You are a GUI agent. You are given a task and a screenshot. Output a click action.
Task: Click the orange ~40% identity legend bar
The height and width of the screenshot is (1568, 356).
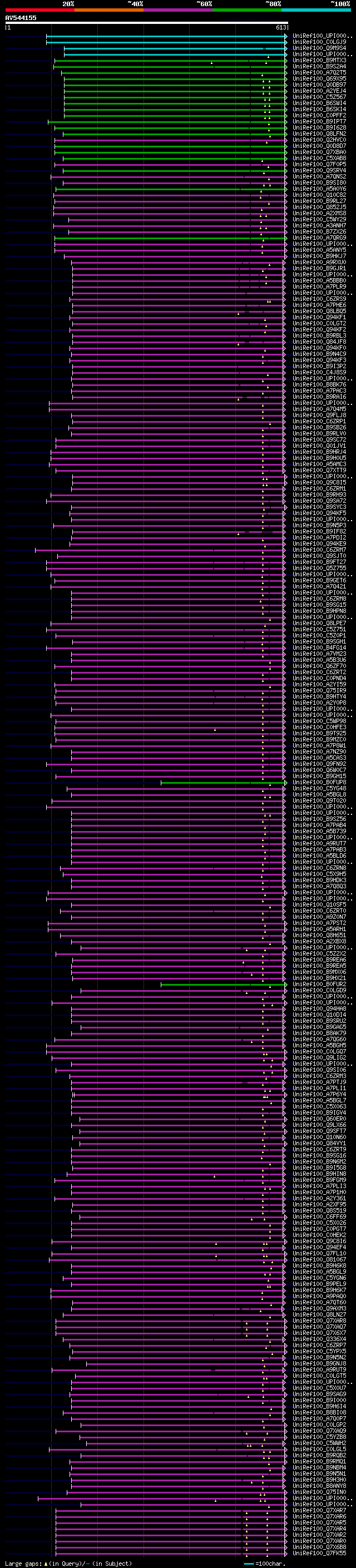point(109,10)
